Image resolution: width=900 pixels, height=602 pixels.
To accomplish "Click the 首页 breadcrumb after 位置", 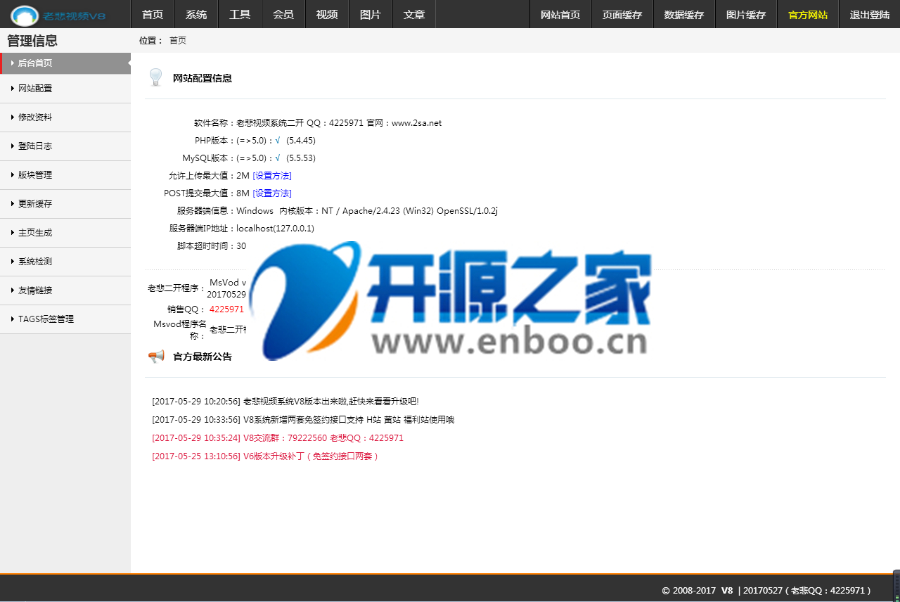I will [178, 40].
